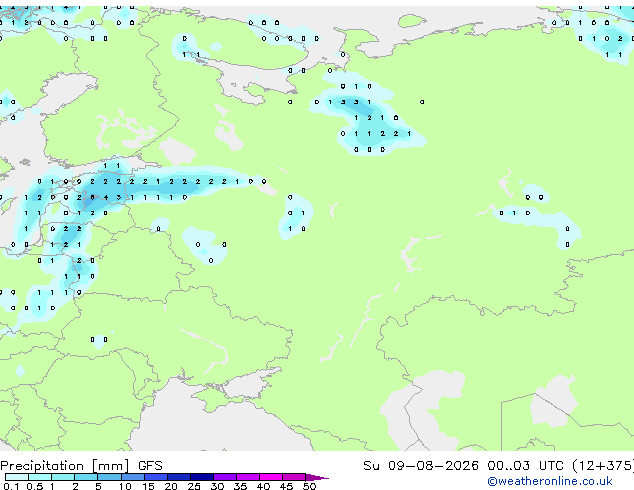Click the '0.1' legend scale label

11,486
